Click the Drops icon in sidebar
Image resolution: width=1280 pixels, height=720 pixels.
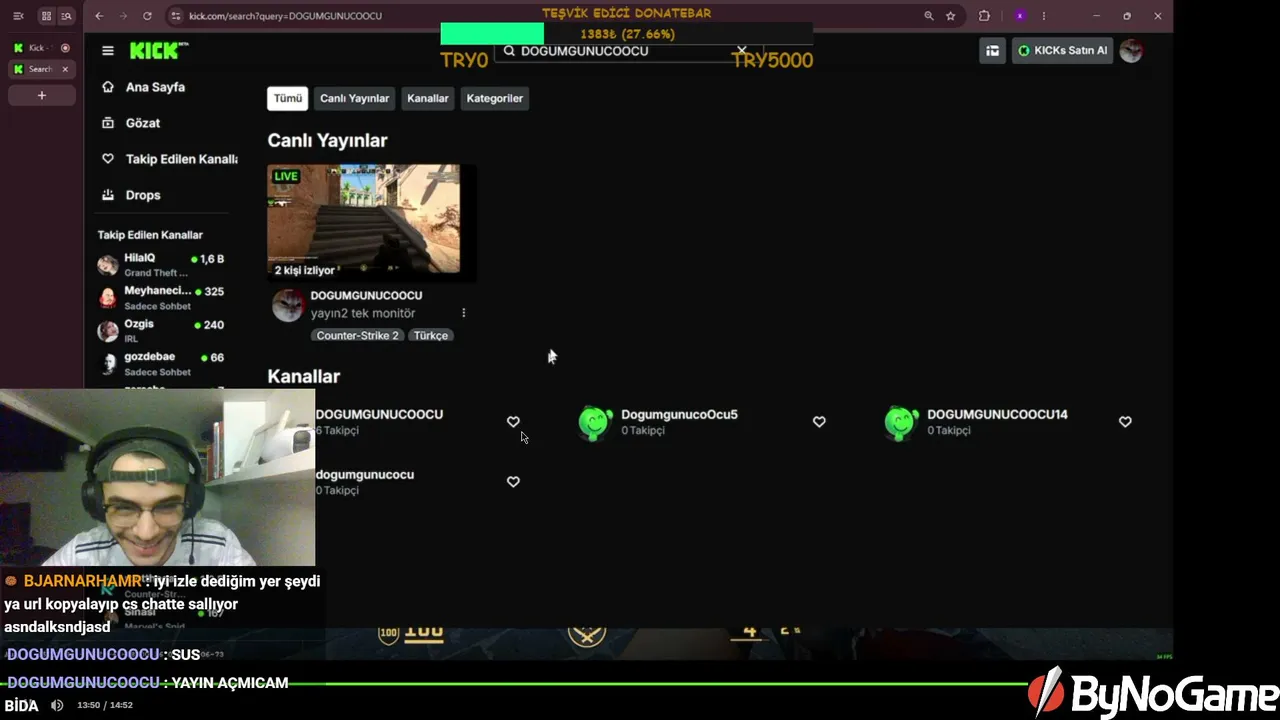coord(108,195)
